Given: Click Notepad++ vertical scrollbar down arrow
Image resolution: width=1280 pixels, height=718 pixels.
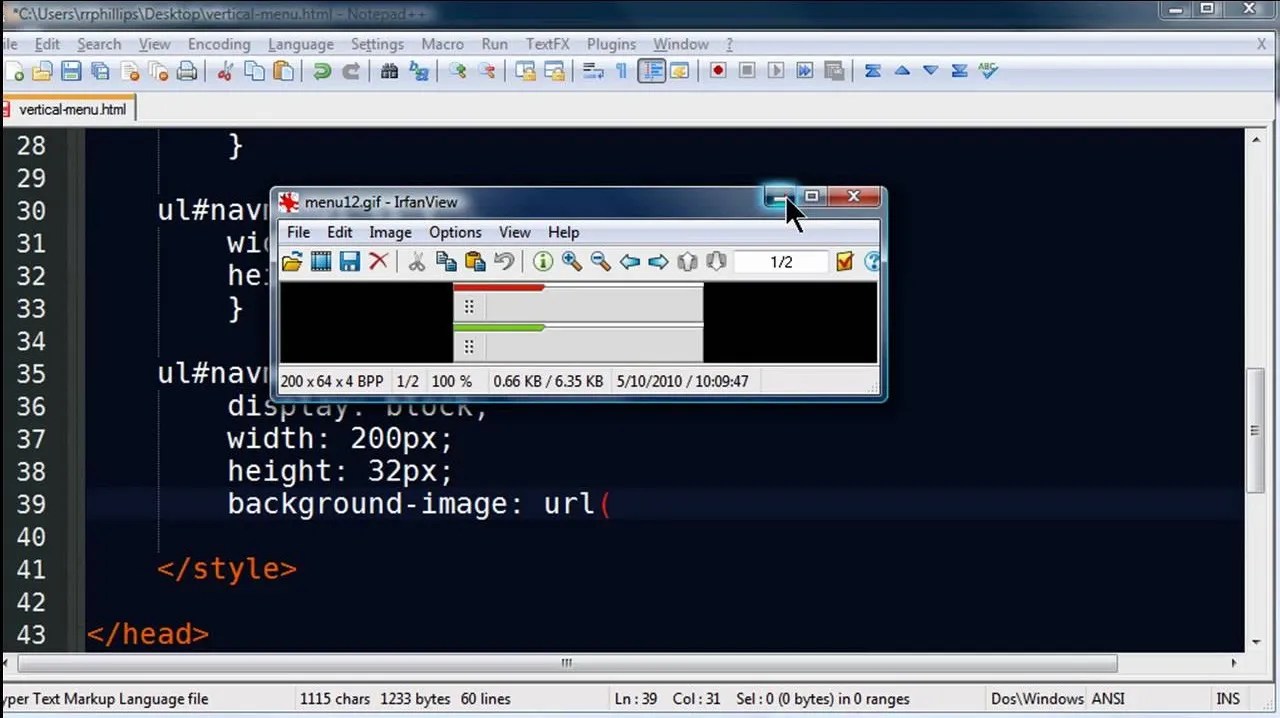Looking at the screenshot, I should tap(1255, 642).
